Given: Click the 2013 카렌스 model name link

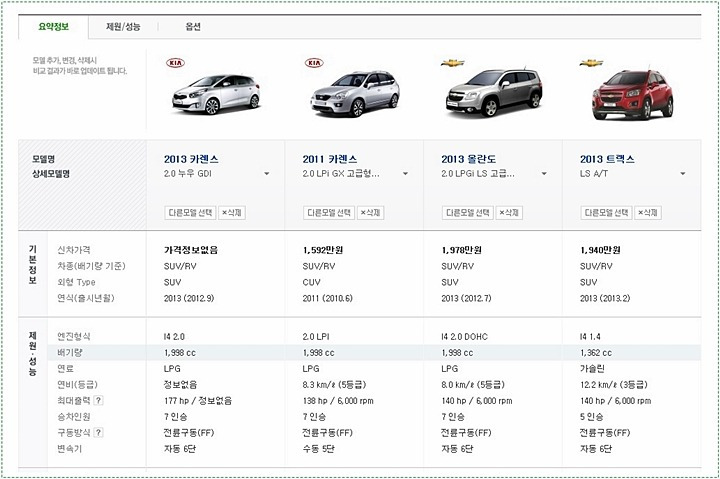Looking at the screenshot, I should click(x=191, y=159).
